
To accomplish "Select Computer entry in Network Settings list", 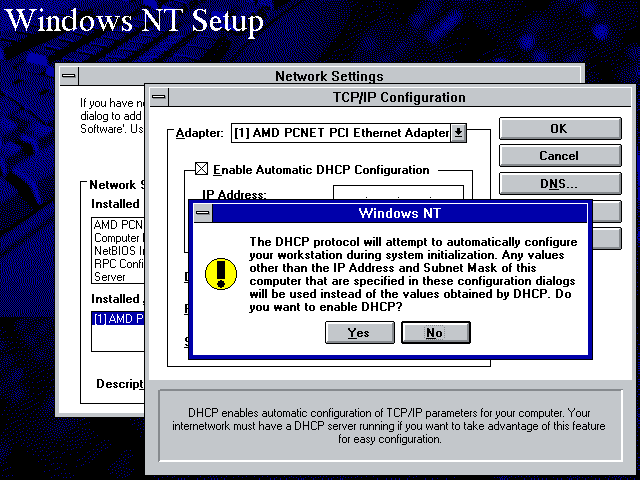I will 118,238.
